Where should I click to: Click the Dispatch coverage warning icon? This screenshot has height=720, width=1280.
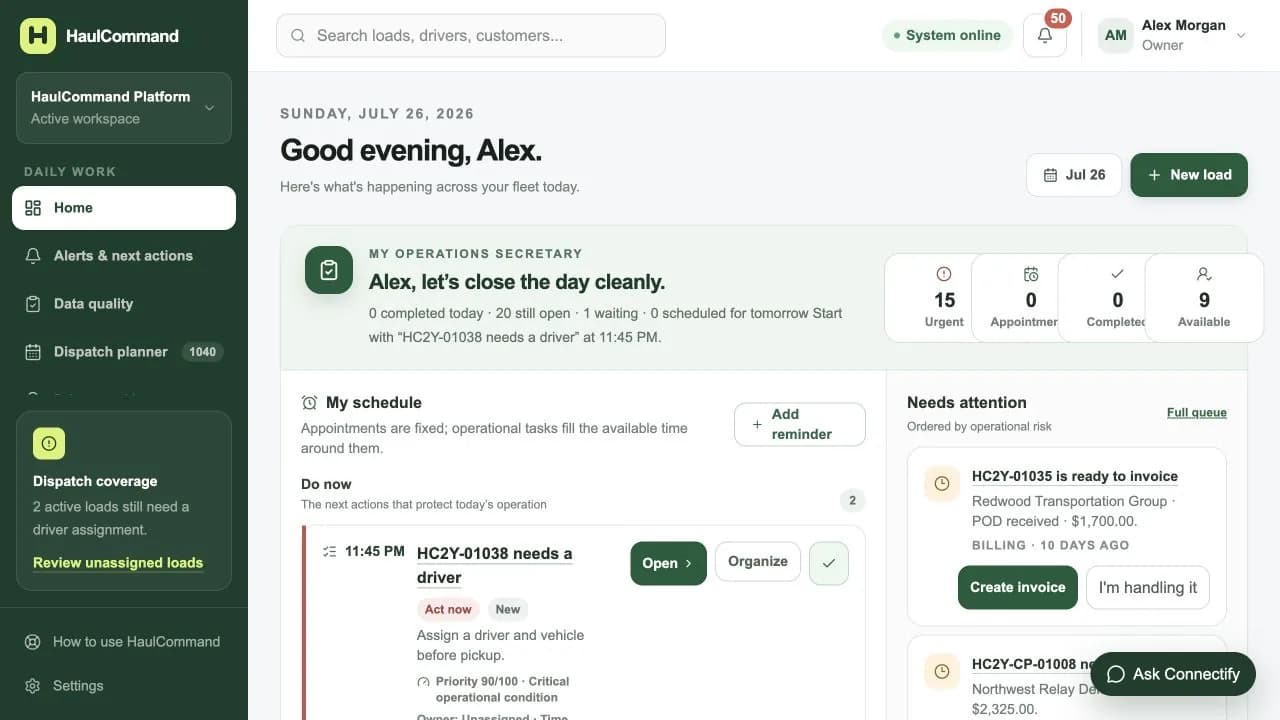pos(49,443)
